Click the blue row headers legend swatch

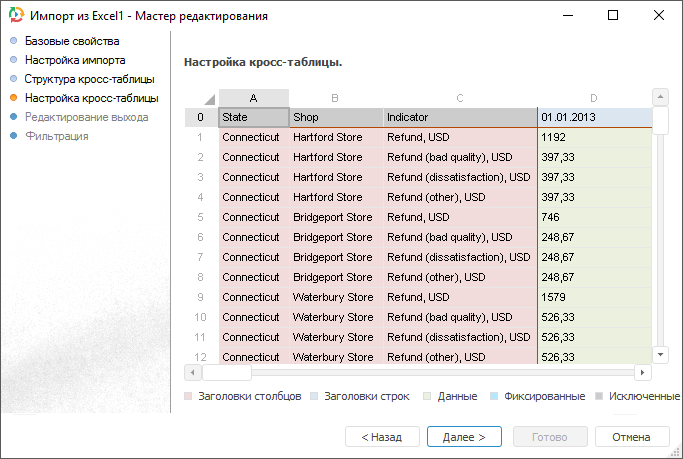click(315, 397)
